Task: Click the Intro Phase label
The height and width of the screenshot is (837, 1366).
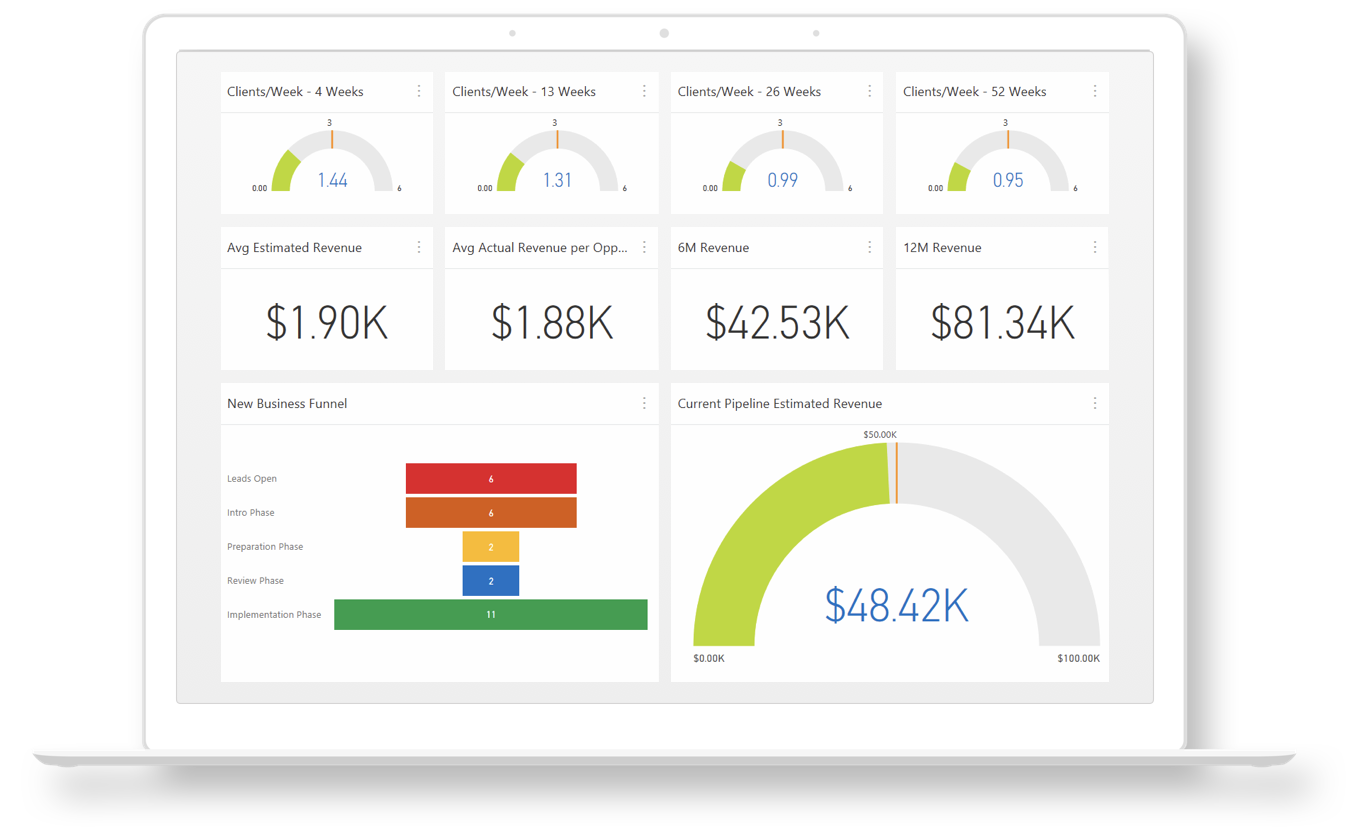Action: click(251, 513)
